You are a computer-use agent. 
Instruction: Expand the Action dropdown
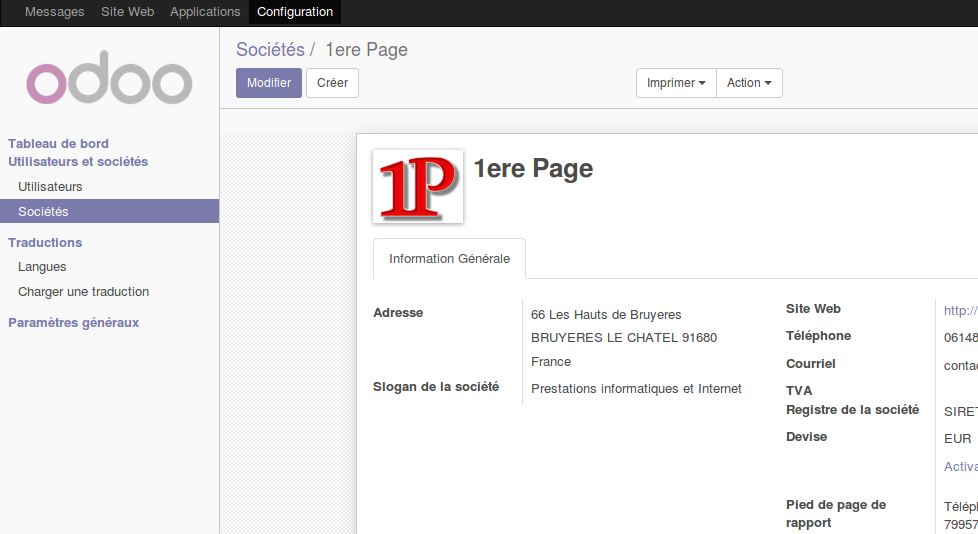pyautogui.click(x=749, y=83)
